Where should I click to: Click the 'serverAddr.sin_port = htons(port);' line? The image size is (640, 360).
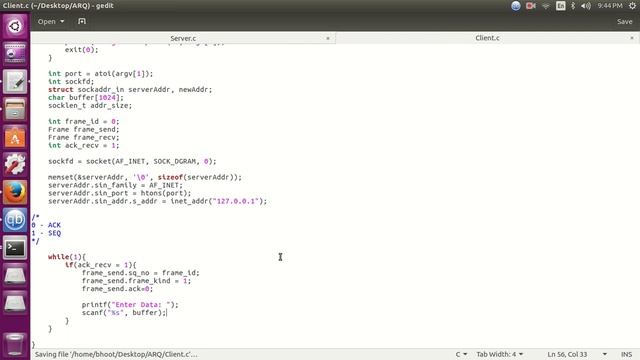click(120, 193)
